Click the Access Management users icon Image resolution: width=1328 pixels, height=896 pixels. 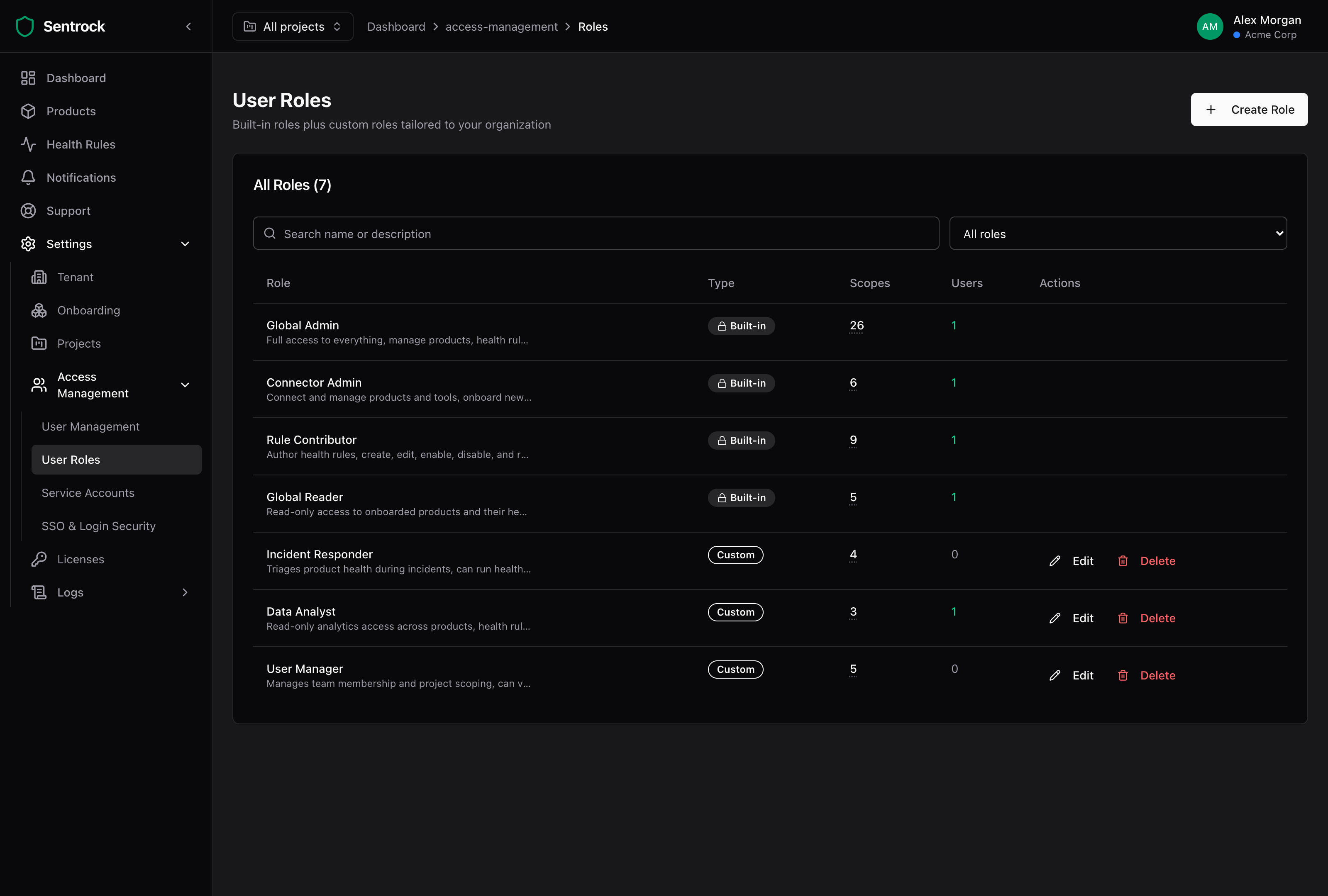pyautogui.click(x=39, y=385)
